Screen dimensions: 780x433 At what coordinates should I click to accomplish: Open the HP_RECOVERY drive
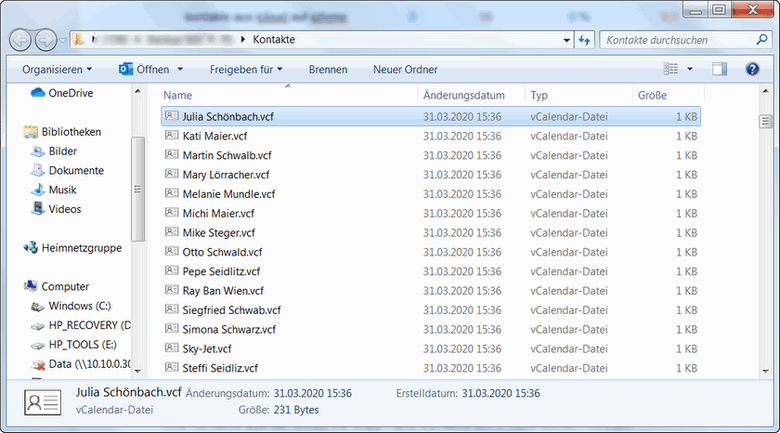[x=81, y=325]
